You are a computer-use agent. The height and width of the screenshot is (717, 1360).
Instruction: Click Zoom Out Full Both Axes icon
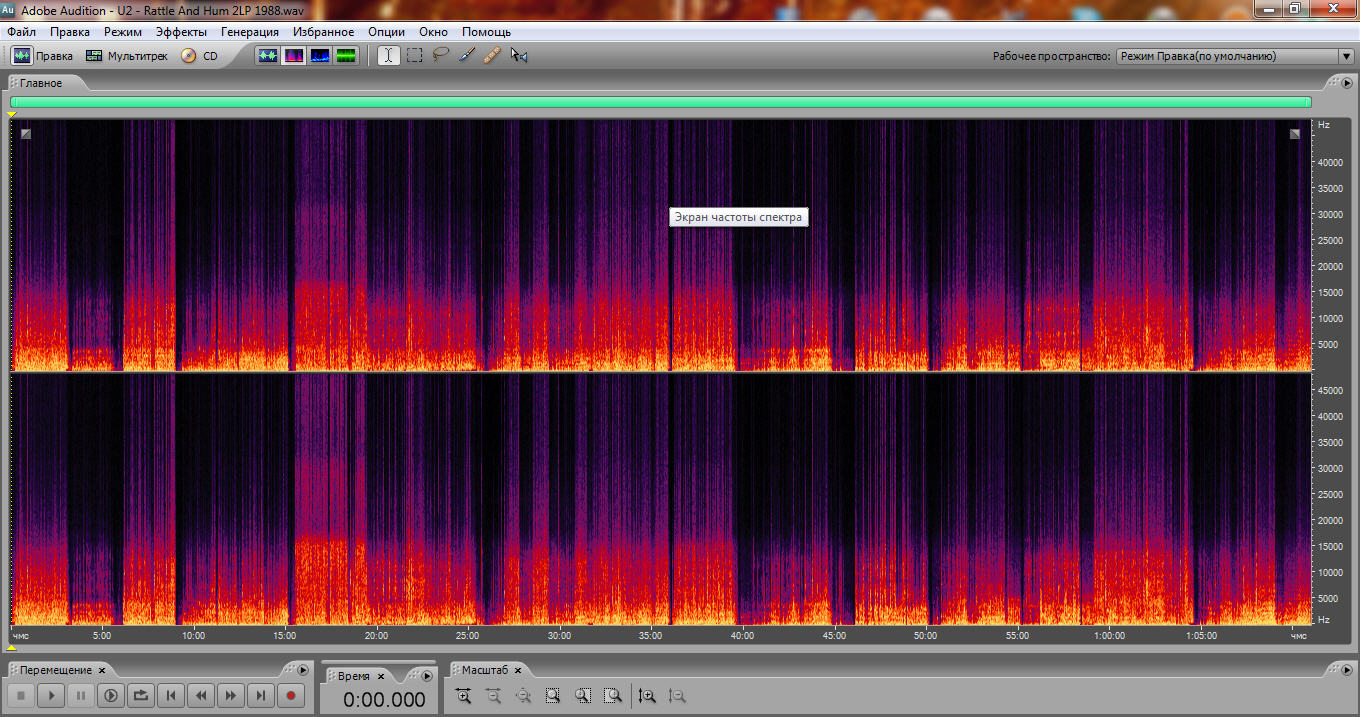click(x=523, y=696)
